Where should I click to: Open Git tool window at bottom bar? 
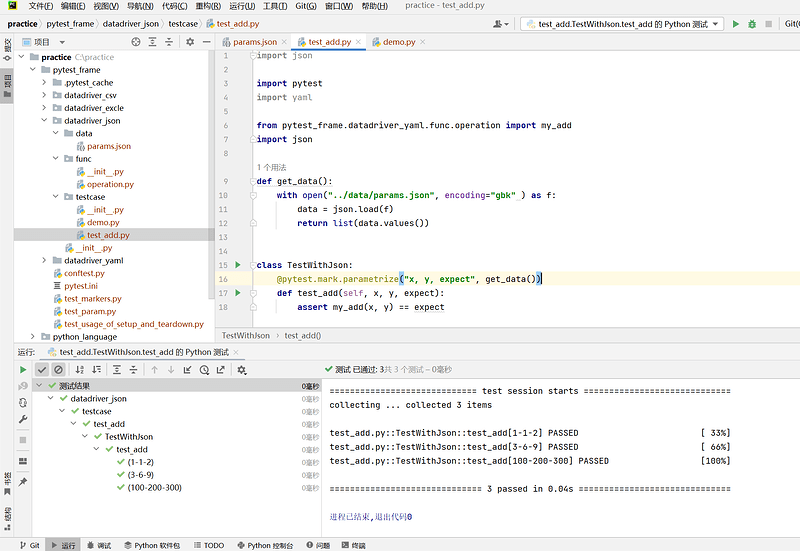point(30,545)
